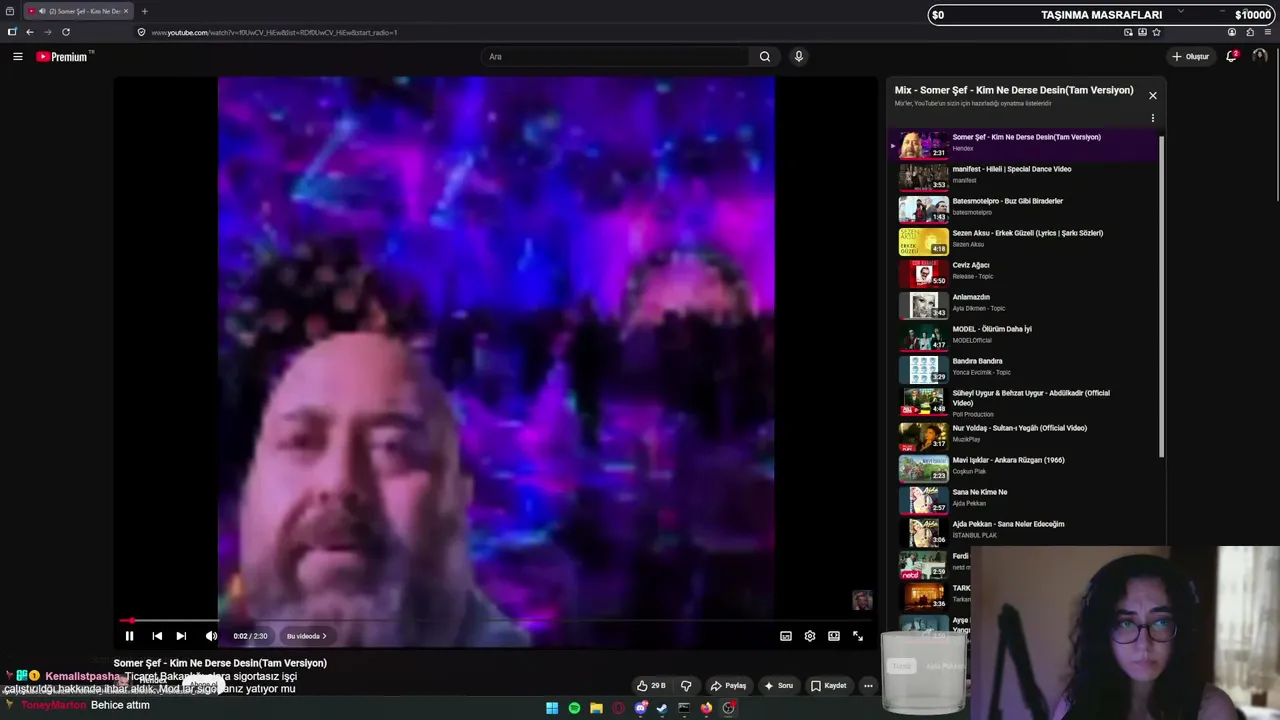Screen dimensions: 1280x720
Task: Open File Explorer from taskbar
Action: (x=596, y=708)
